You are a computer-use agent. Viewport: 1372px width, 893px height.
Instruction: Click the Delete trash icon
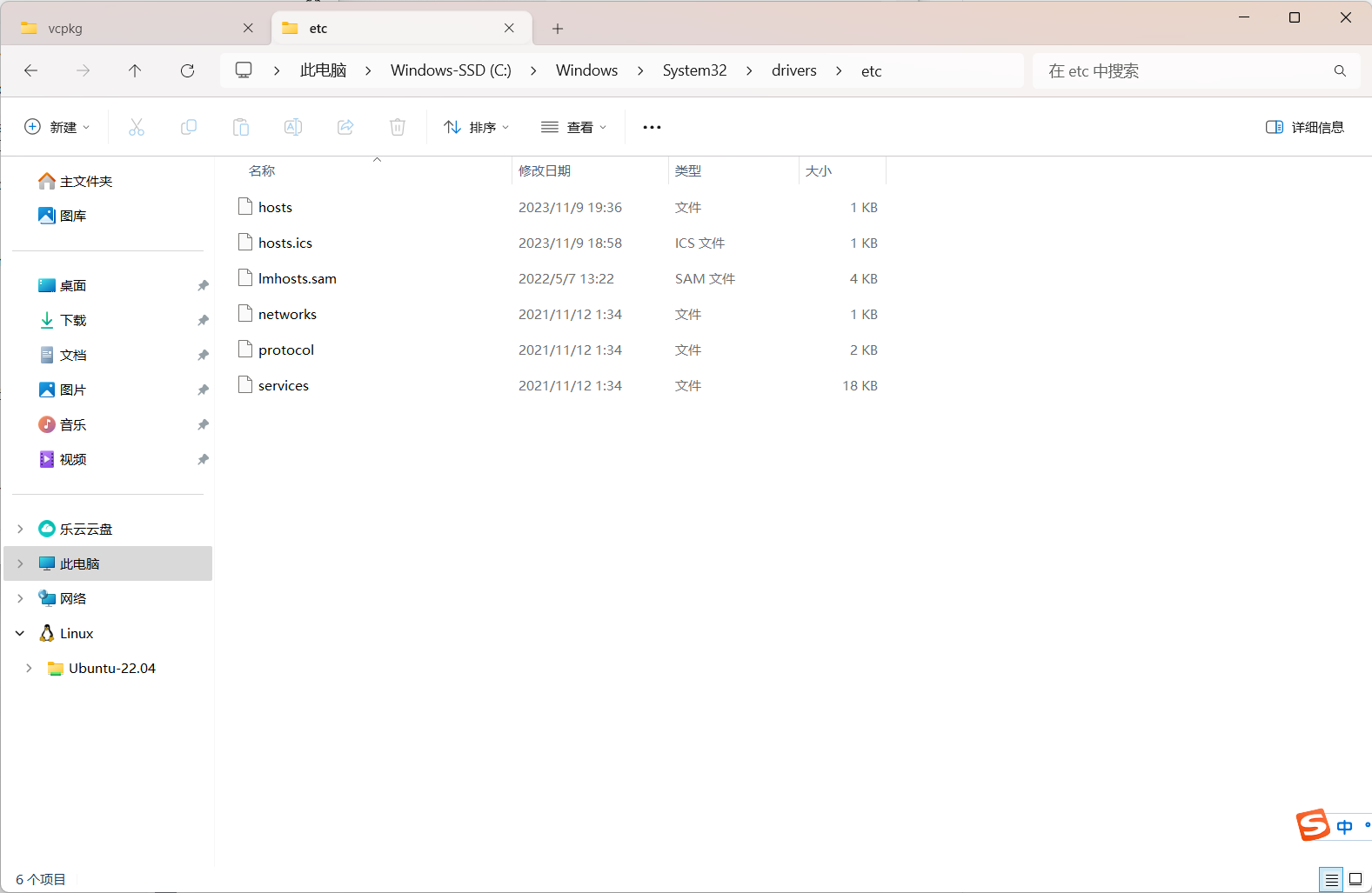[398, 127]
